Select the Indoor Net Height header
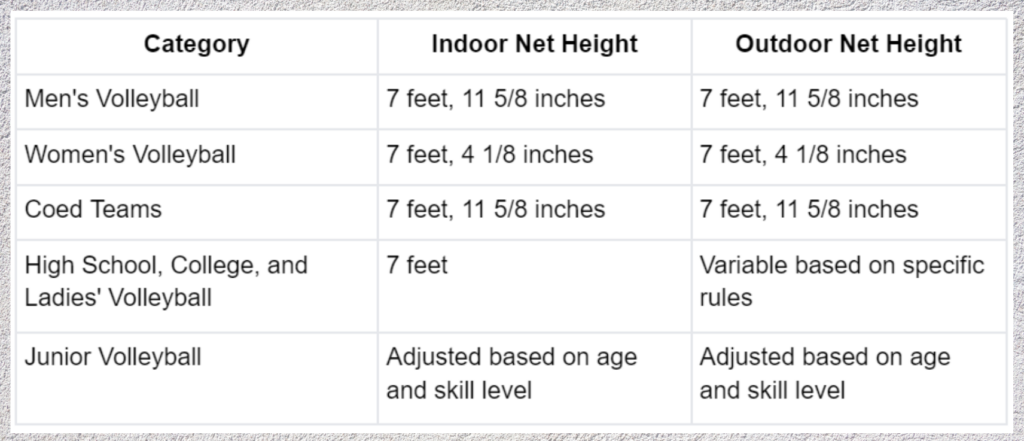The image size is (1024, 441). (534, 45)
